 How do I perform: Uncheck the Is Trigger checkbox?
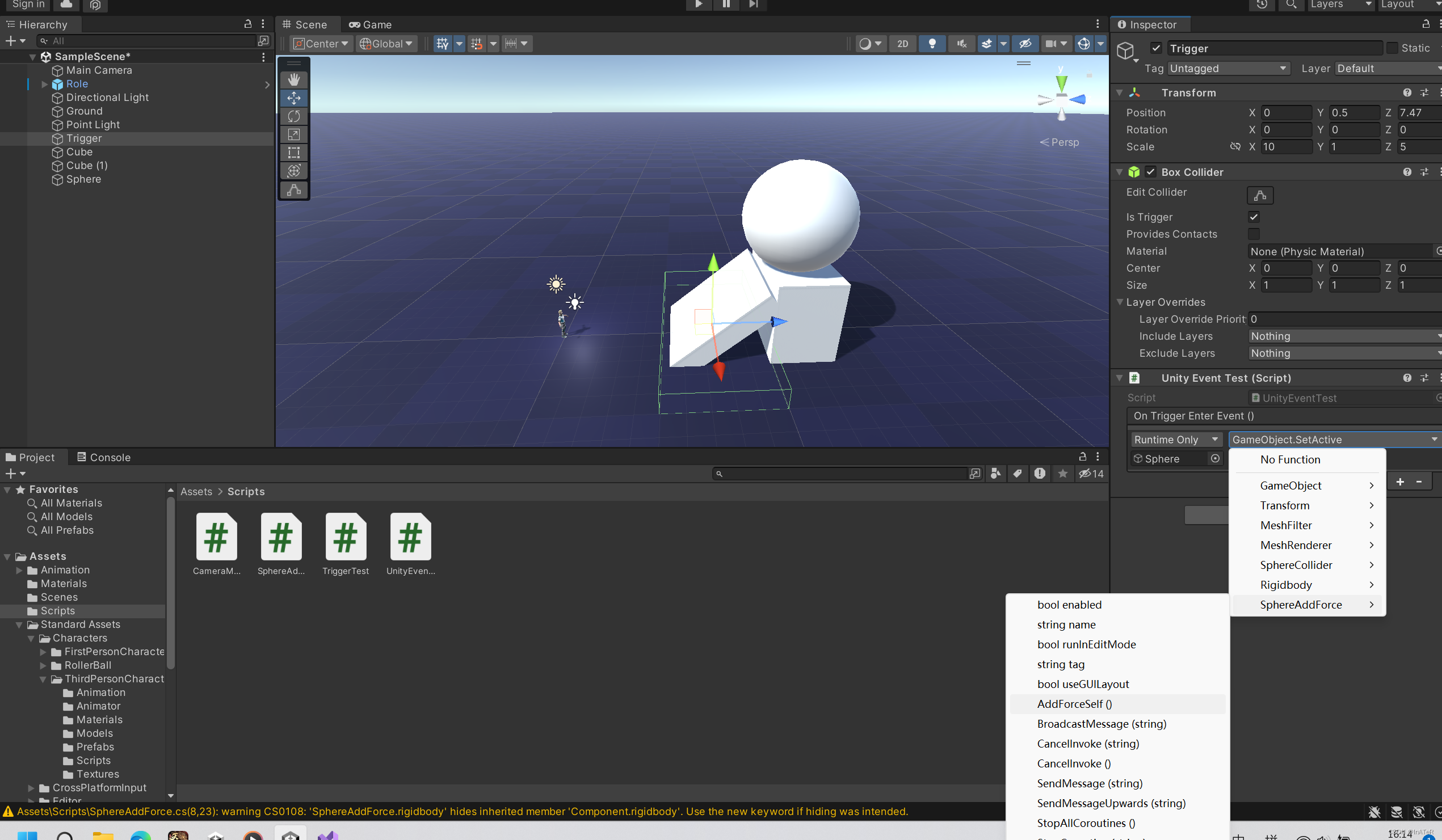[1254, 217]
